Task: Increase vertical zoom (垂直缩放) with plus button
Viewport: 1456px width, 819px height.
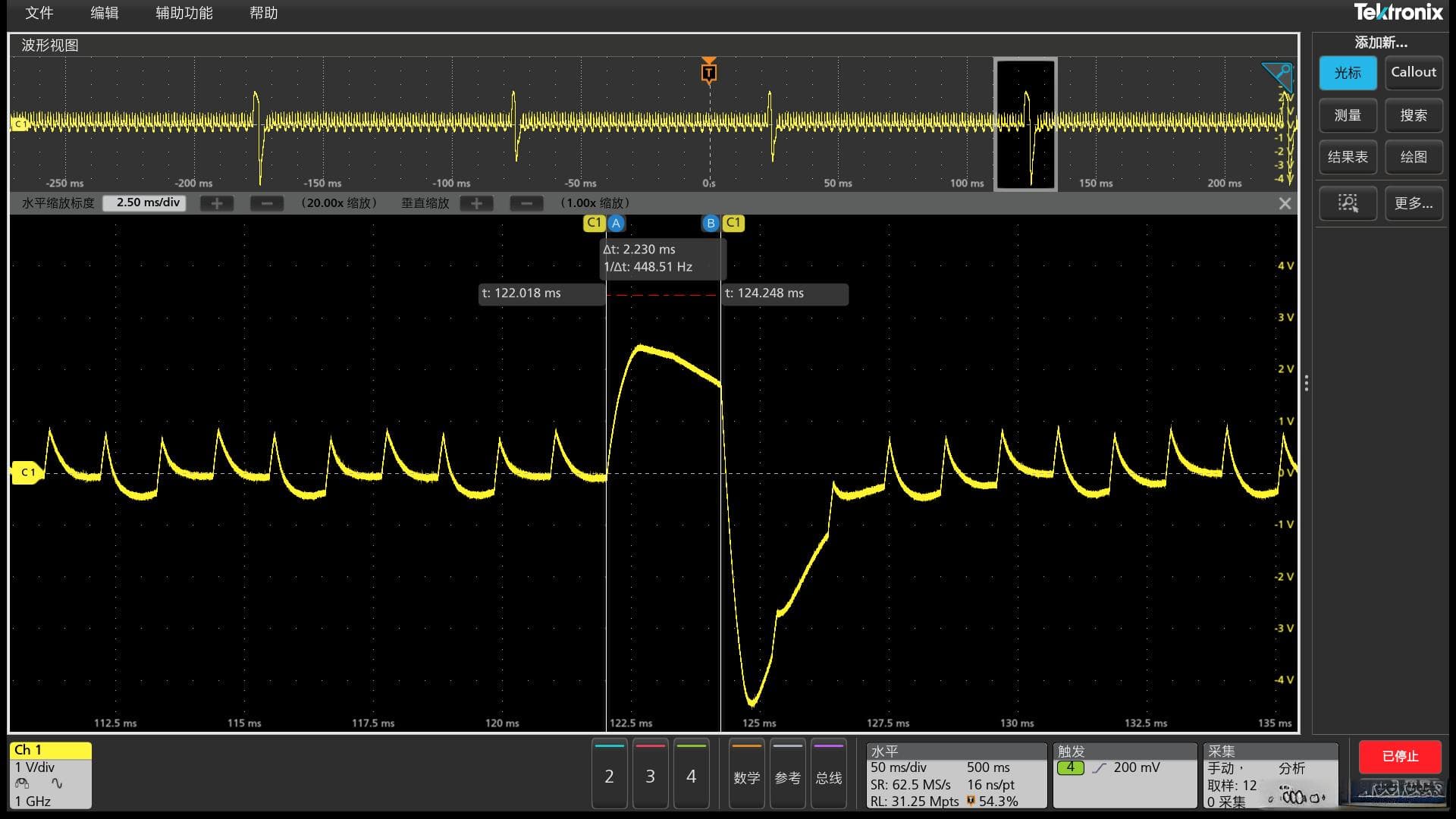Action: pos(476,203)
